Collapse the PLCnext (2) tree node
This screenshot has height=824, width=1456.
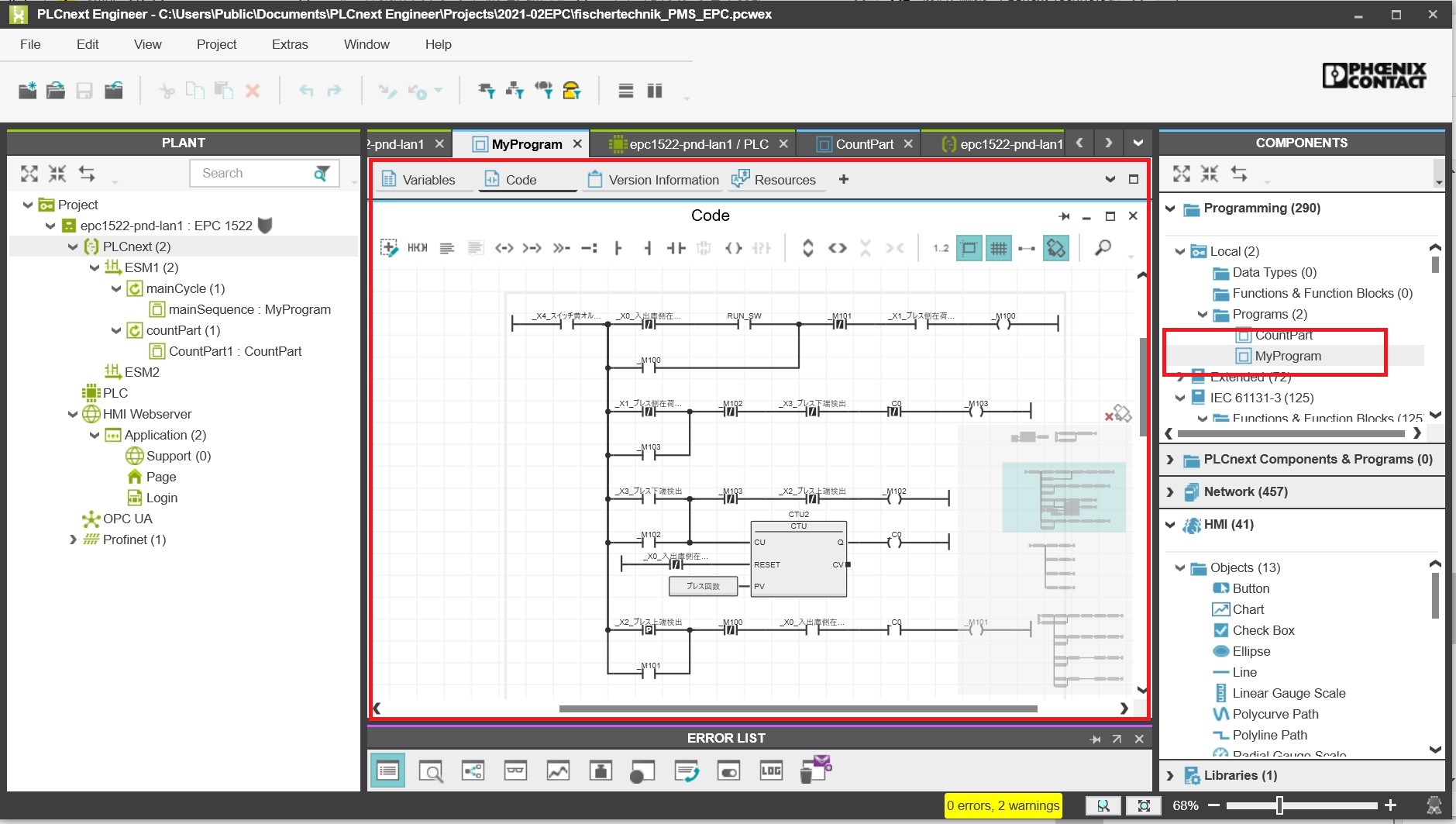[x=73, y=247]
